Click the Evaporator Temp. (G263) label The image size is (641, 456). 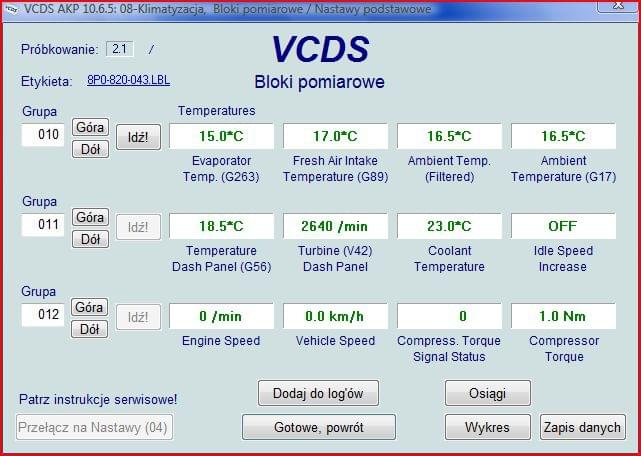point(221,168)
